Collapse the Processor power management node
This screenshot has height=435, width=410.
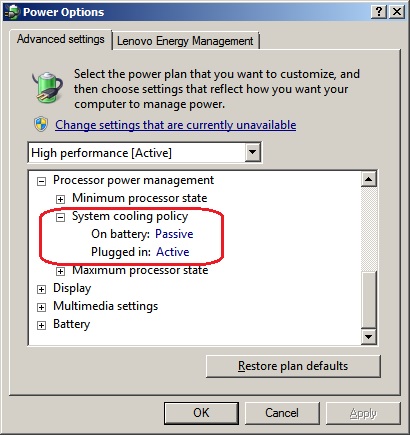[x=41, y=181]
